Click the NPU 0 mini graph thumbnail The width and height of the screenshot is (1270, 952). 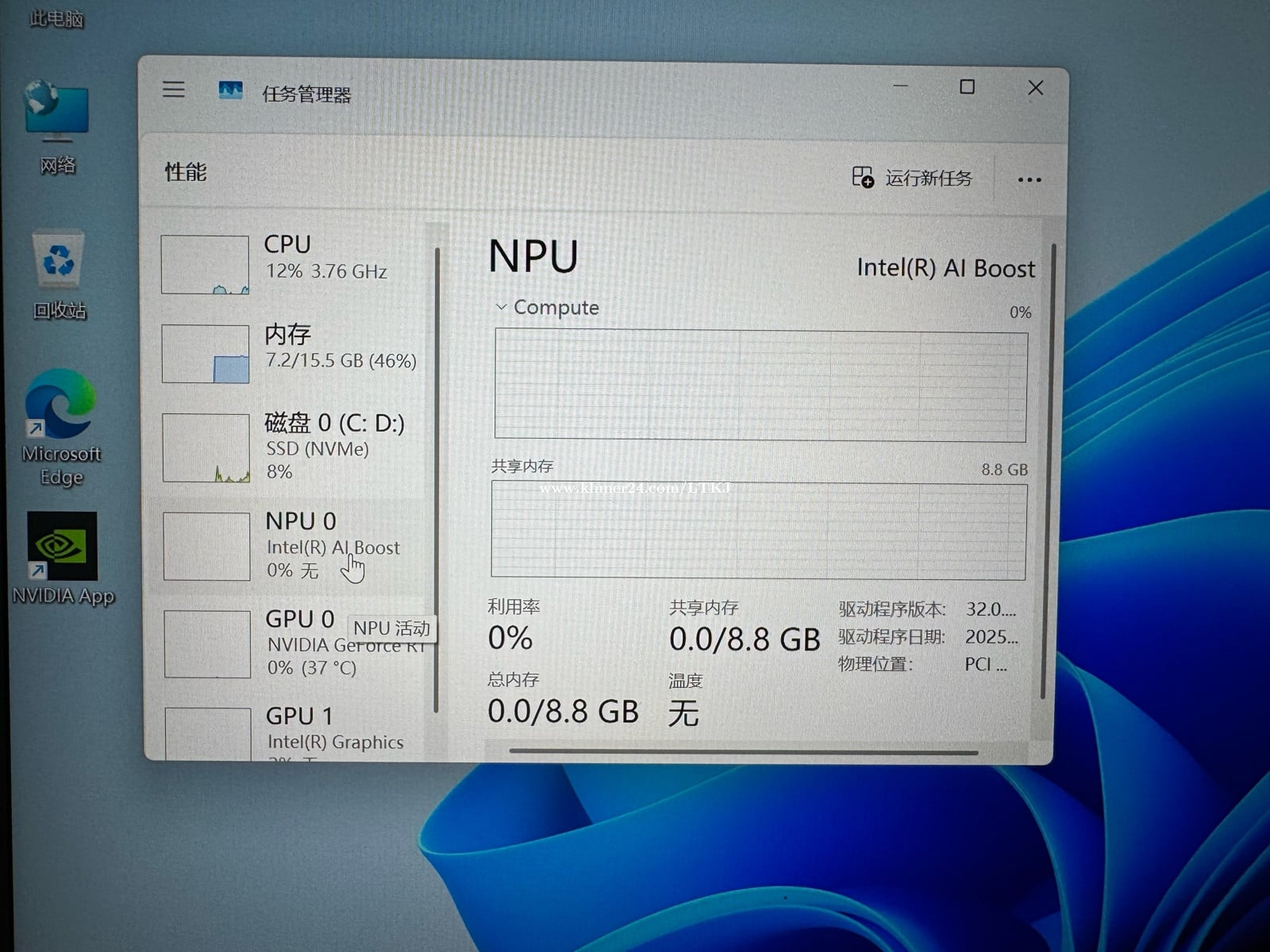click(206, 546)
